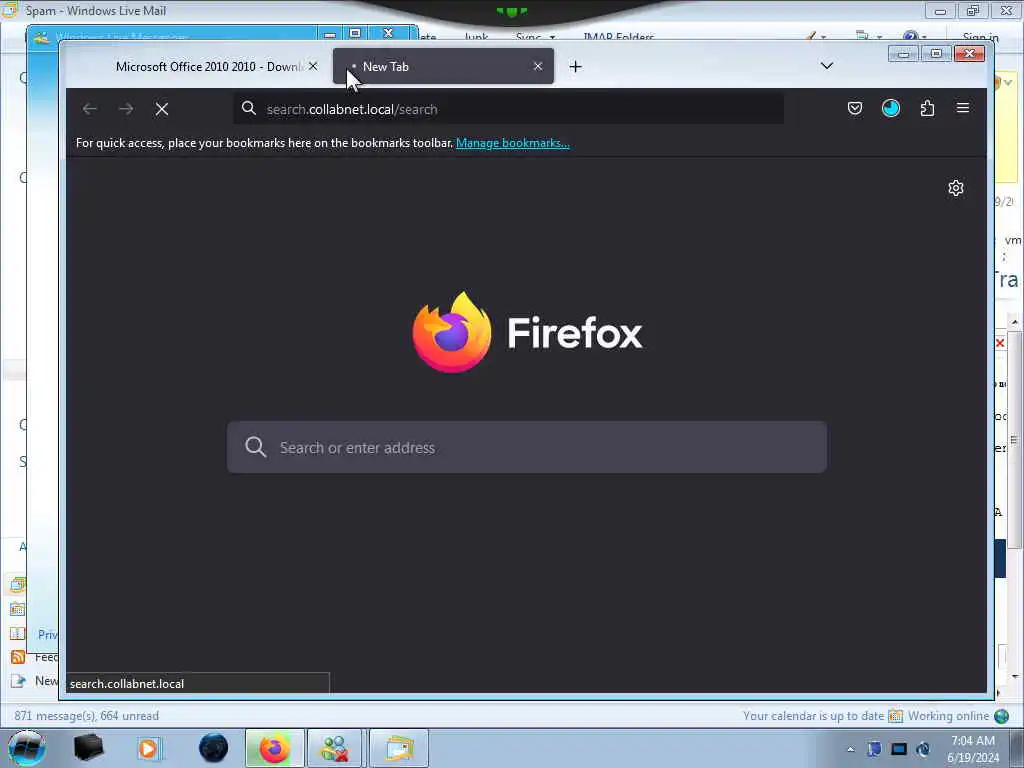The width and height of the screenshot is (1024, 768).
Task: Open the Manage bookmarks link
Action: tap(513, 143)
